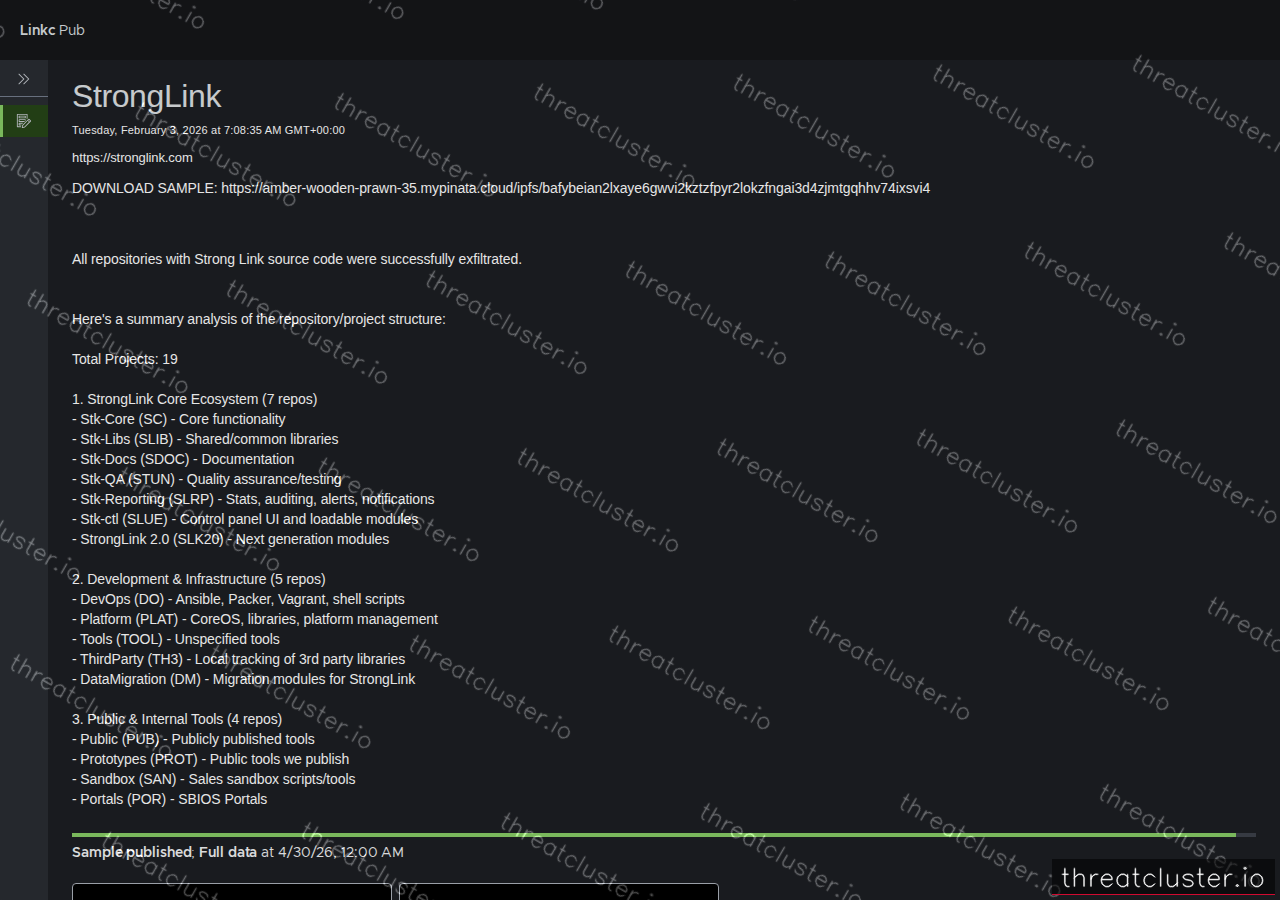This screenshot has width=1280, height=900.
Task: Click the Tuesday, February 3, 2026 timestamp
Action: (x=208, y=130)
